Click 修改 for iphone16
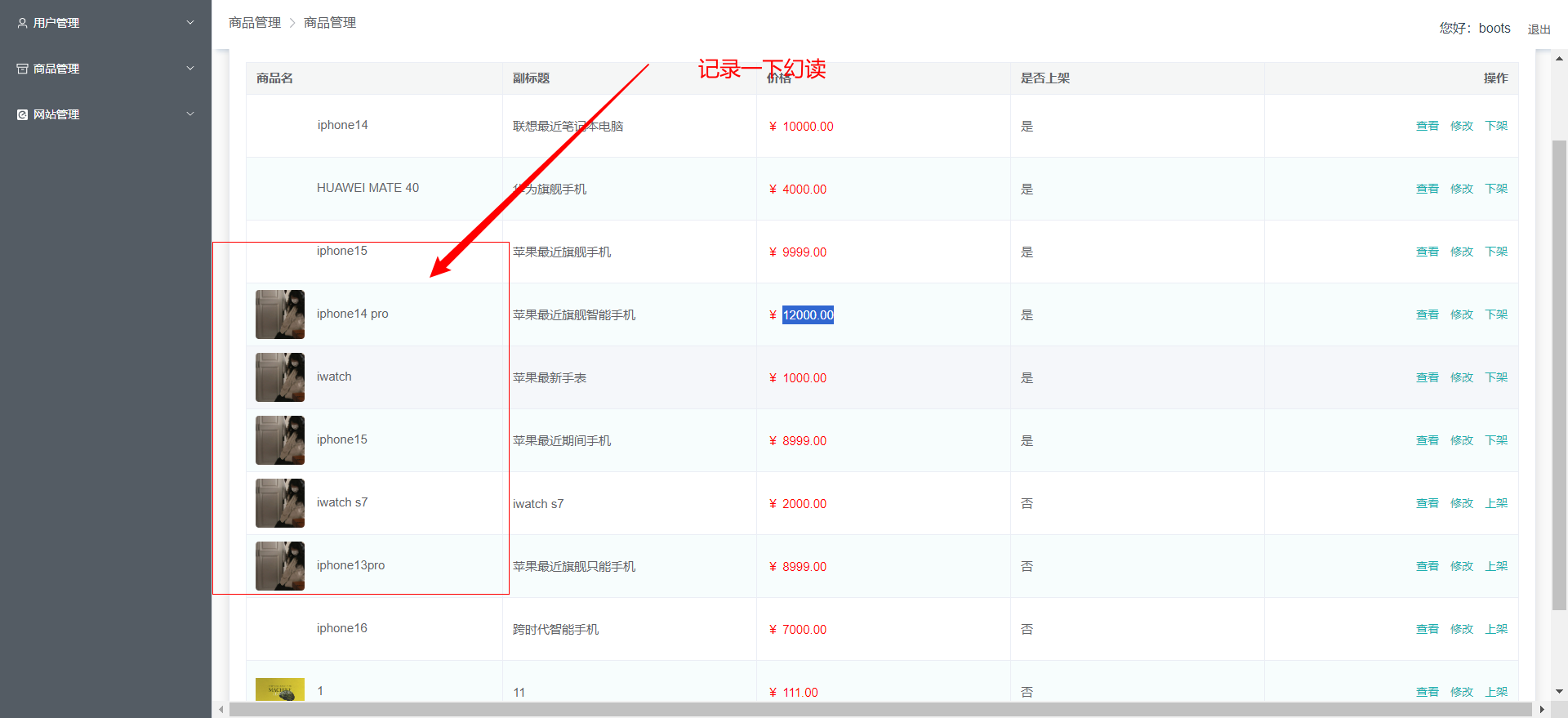 tap(1461, 629)
